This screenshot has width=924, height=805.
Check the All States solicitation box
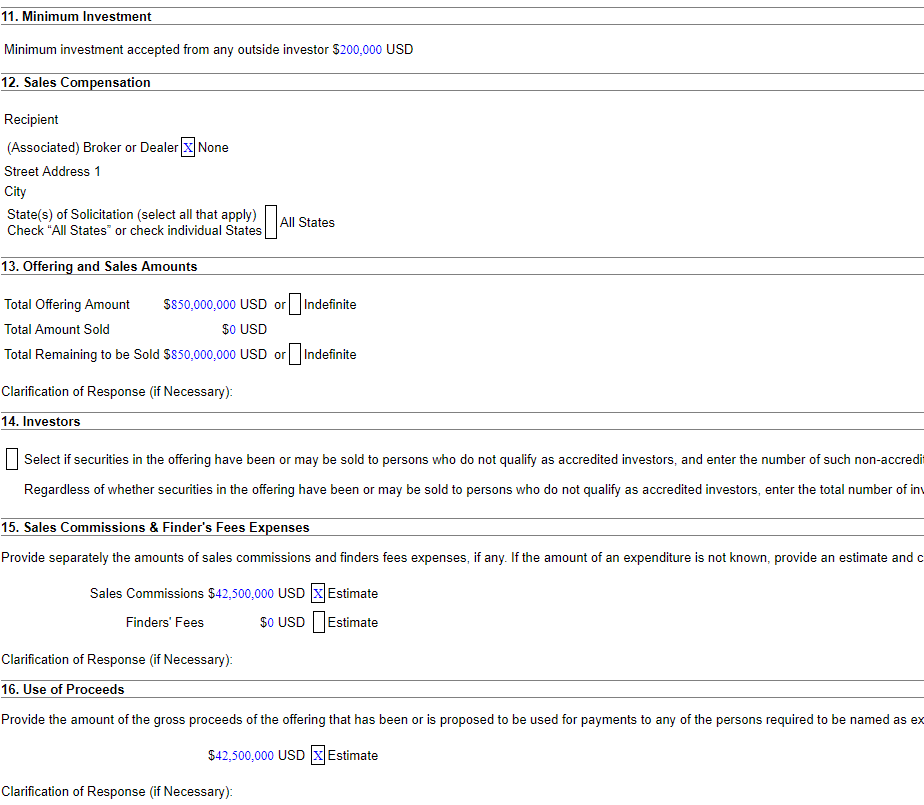270,222
